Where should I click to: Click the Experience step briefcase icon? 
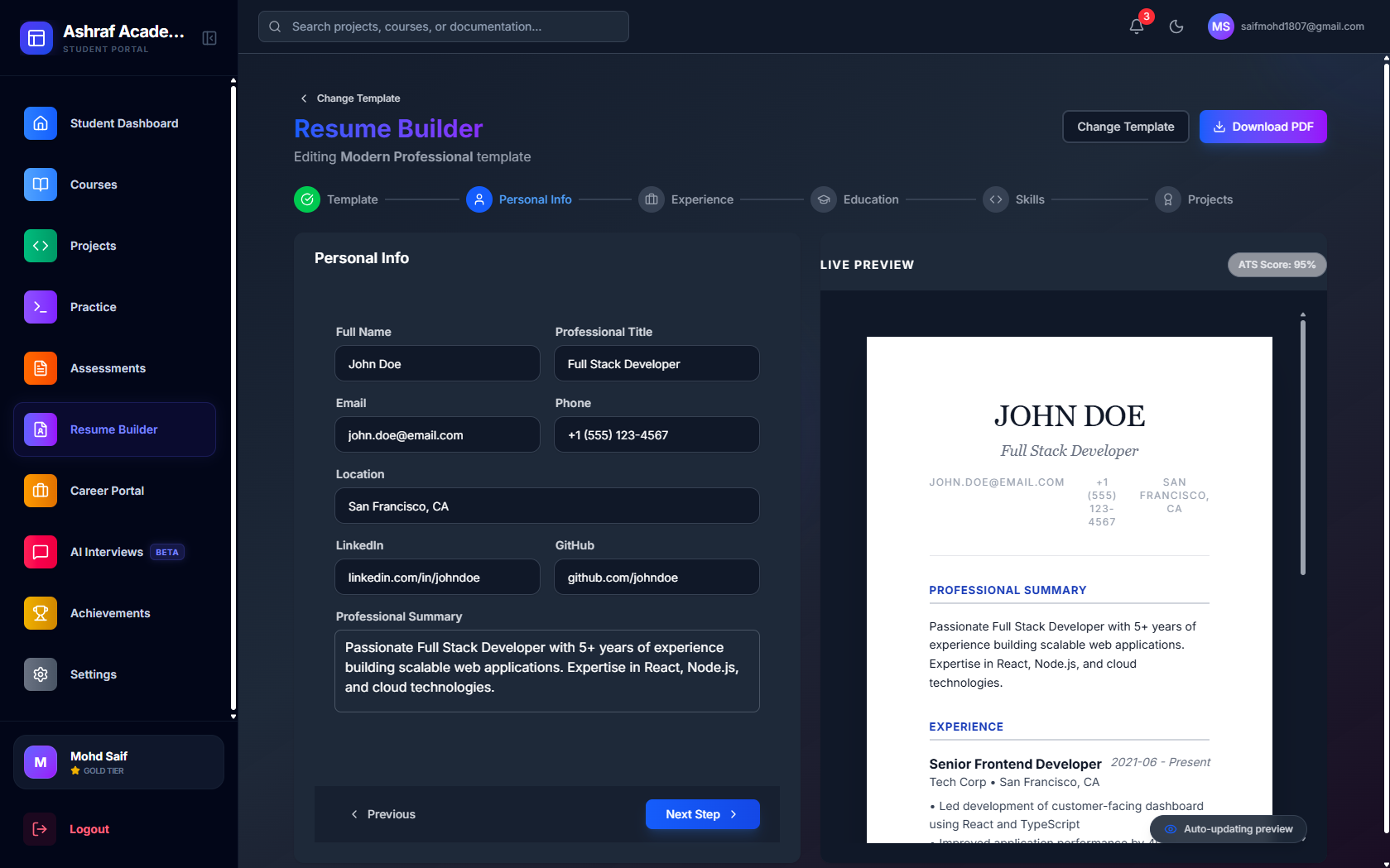(652, 199)
